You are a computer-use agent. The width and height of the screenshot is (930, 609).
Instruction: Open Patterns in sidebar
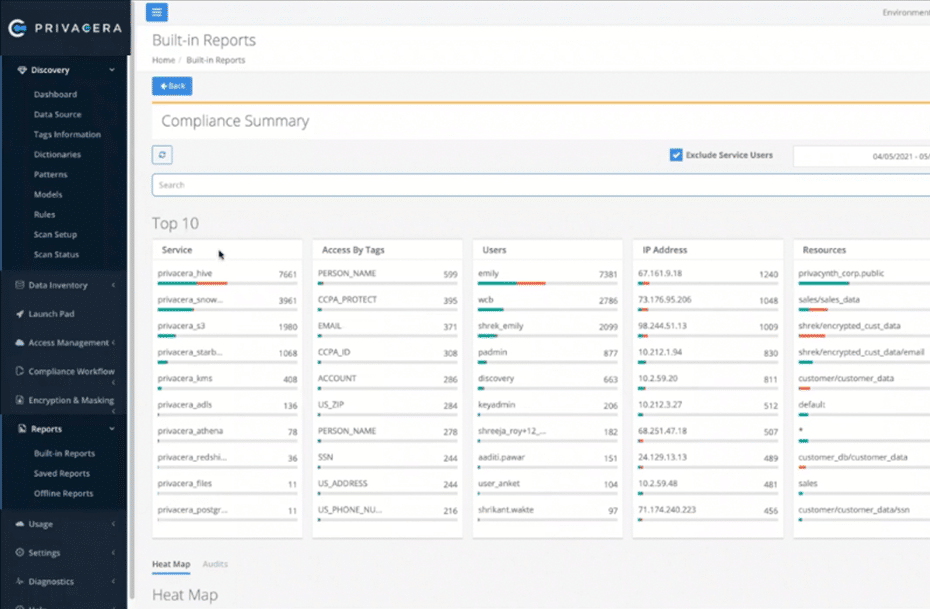(50, 174)
